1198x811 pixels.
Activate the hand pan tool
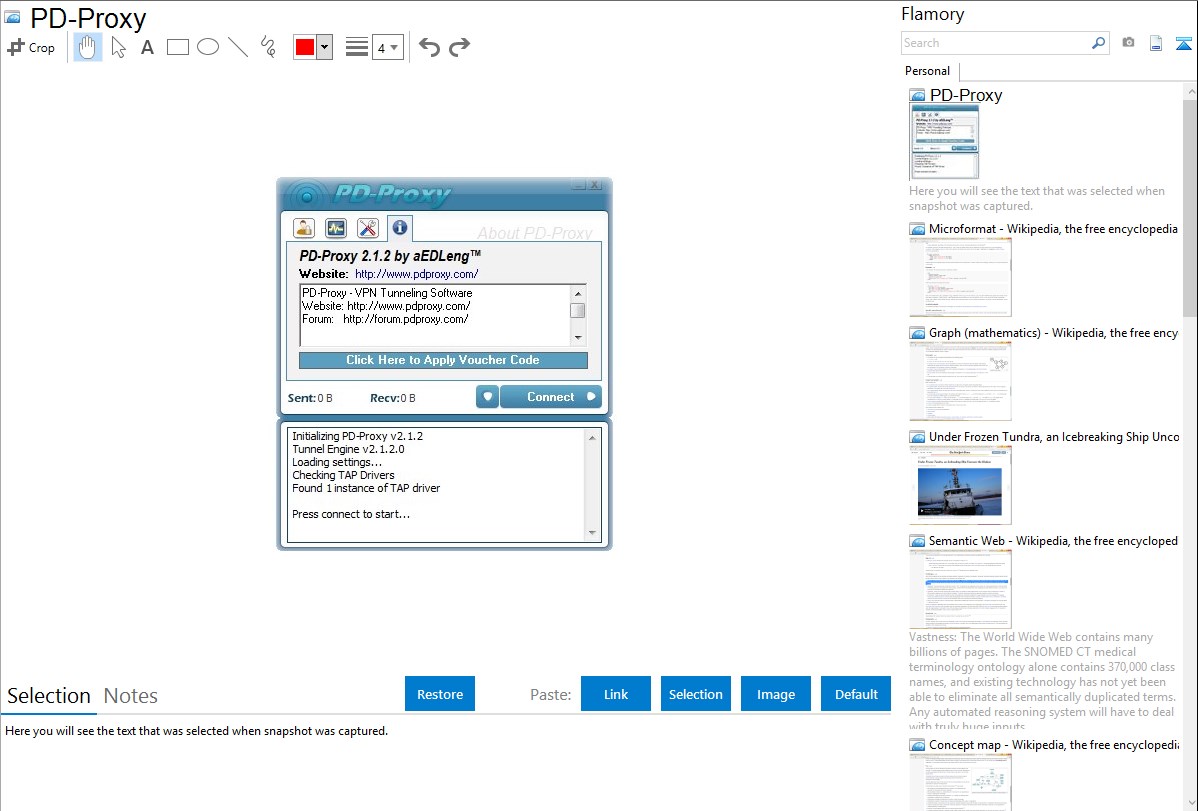point(87,47)
